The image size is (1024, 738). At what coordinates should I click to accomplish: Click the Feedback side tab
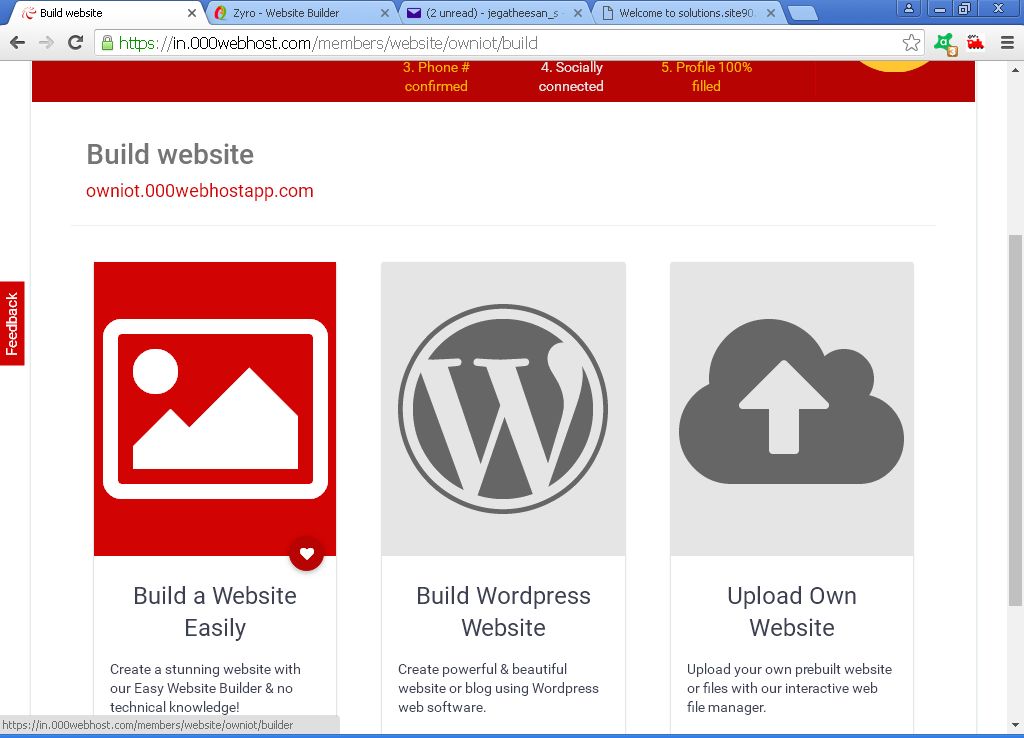point(12,323)
